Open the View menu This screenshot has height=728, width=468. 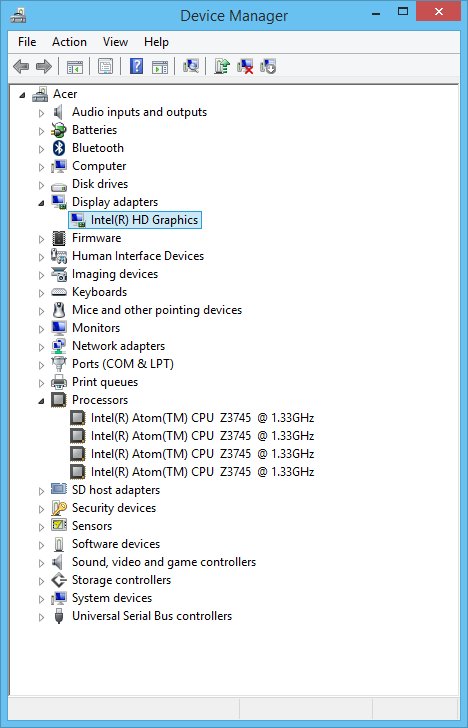click(x=116, y=42)
